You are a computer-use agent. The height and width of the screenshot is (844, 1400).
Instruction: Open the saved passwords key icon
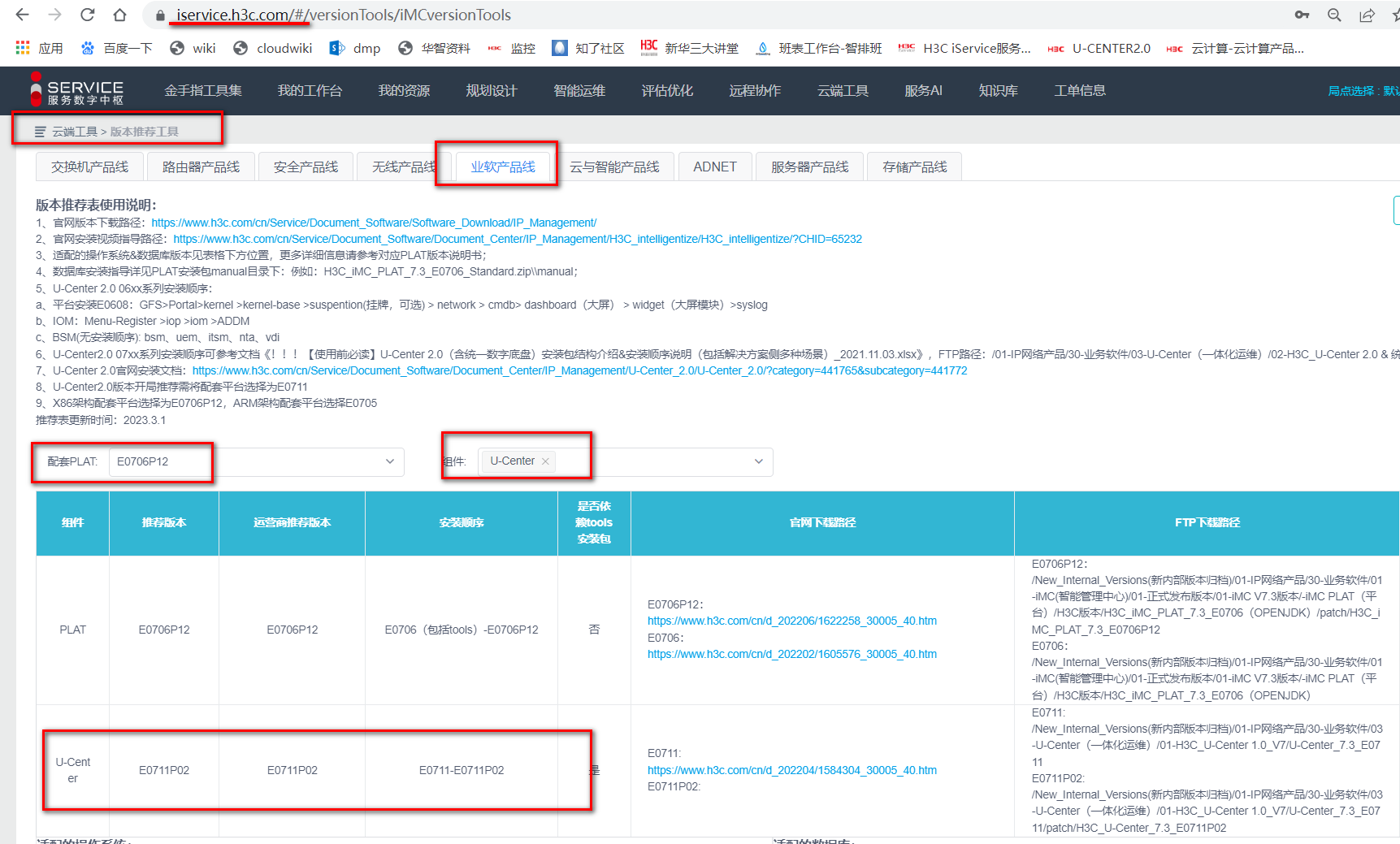pyautogui.click(x=1302, y=15)
